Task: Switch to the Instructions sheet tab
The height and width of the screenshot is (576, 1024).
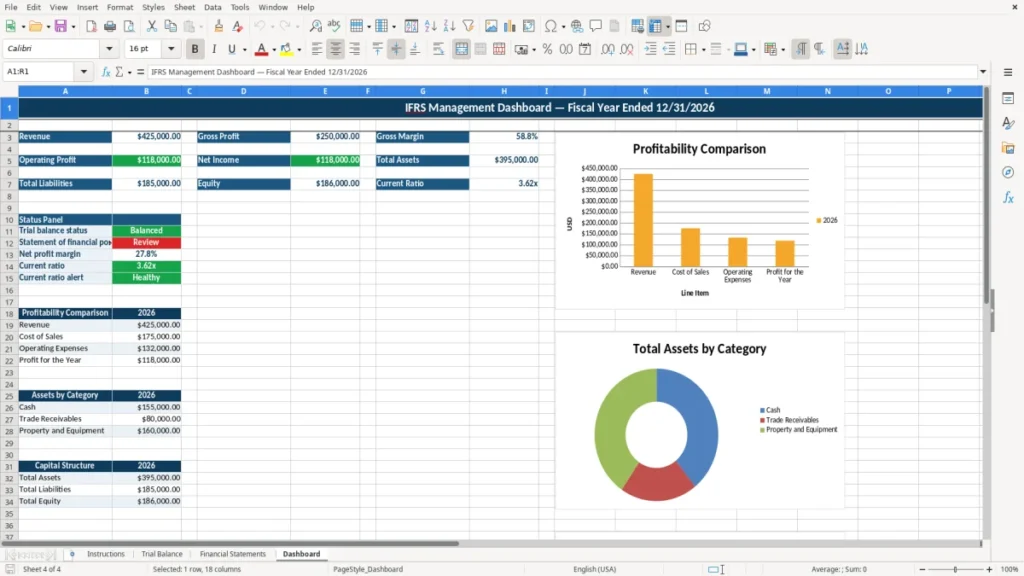Action: pyautogui.click(x=106, y=554)
